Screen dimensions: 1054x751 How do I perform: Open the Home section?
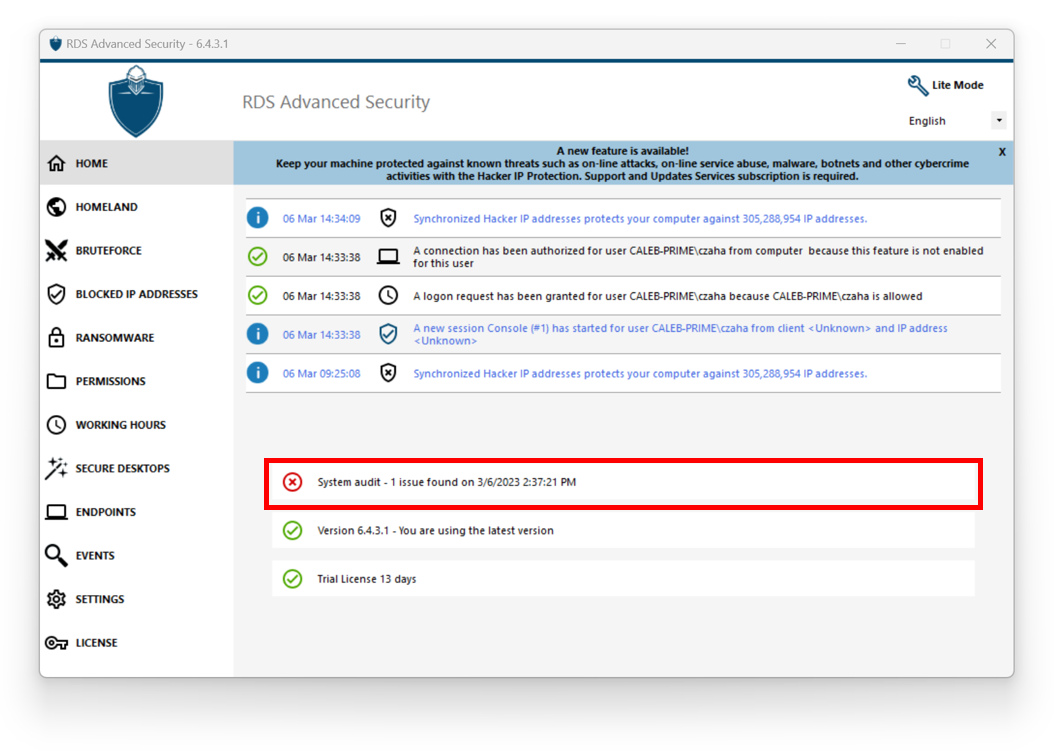[136, 163]
